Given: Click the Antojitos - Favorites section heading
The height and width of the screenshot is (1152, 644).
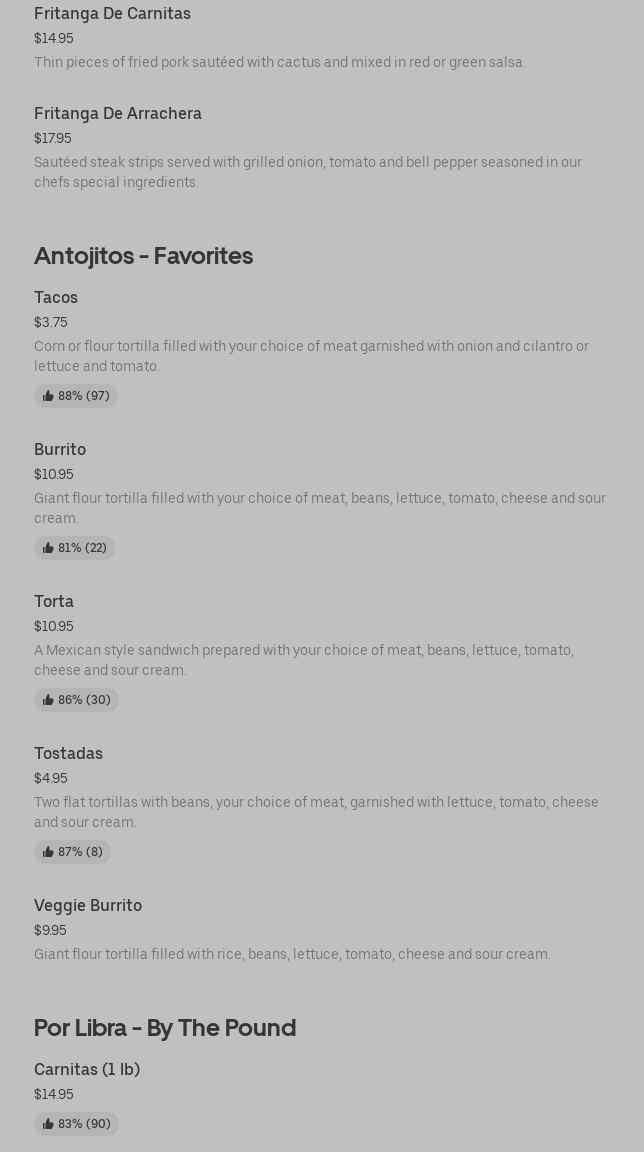Looking at the screenshot, I should pyautogui.click(x=143, y=255).
